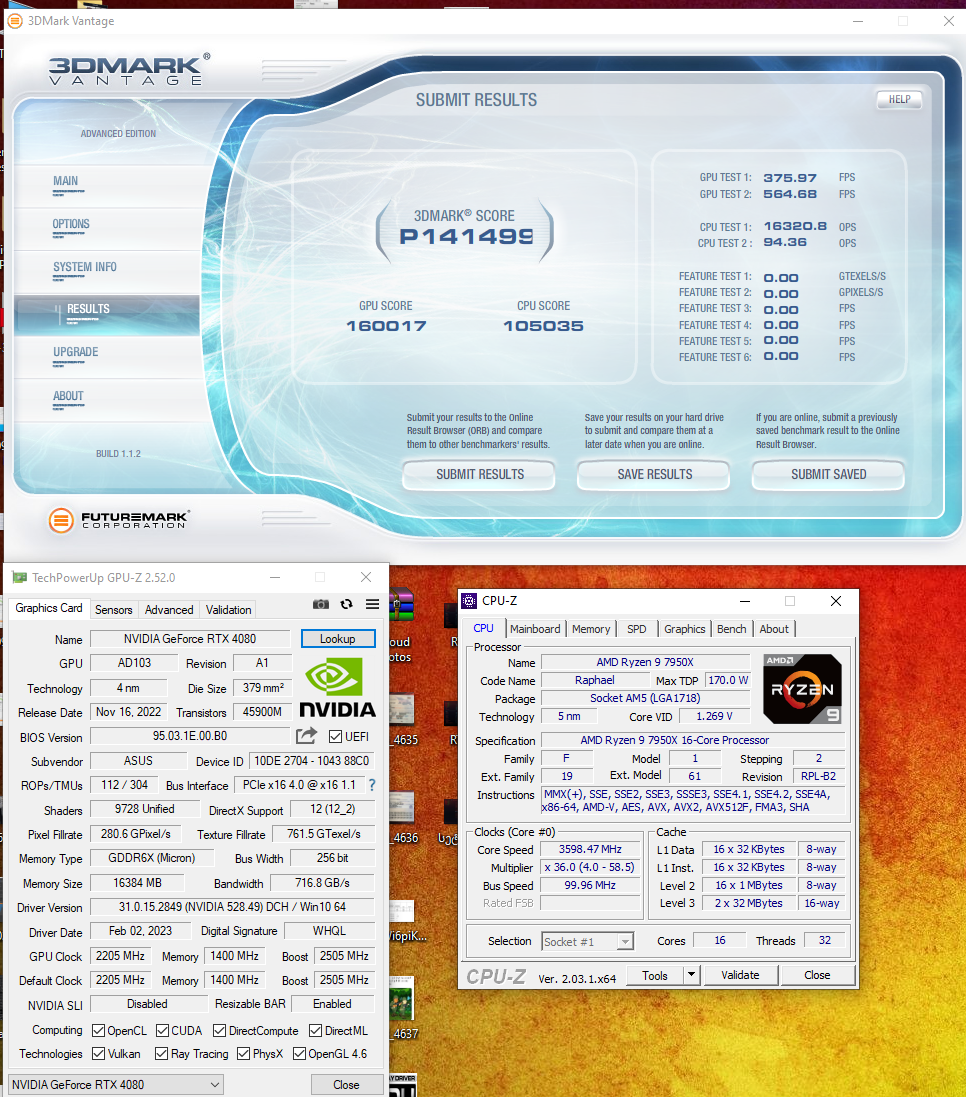Click the GPU name field NVIDIA GeForce RTX 4080
Screen dimensions: 966x1097
tap(190, 639)
